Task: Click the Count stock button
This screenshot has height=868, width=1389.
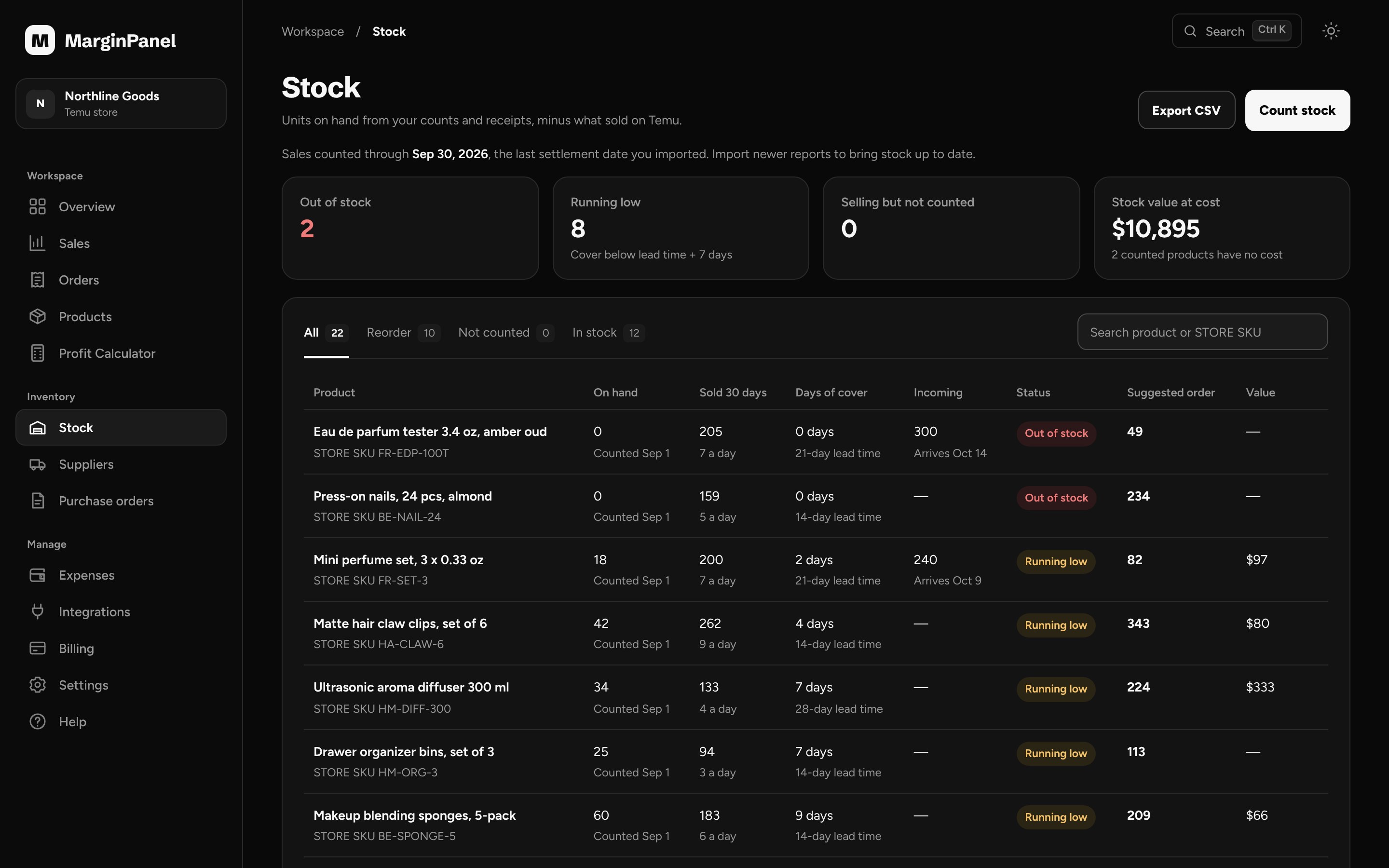Action: tap(1297, 110)
